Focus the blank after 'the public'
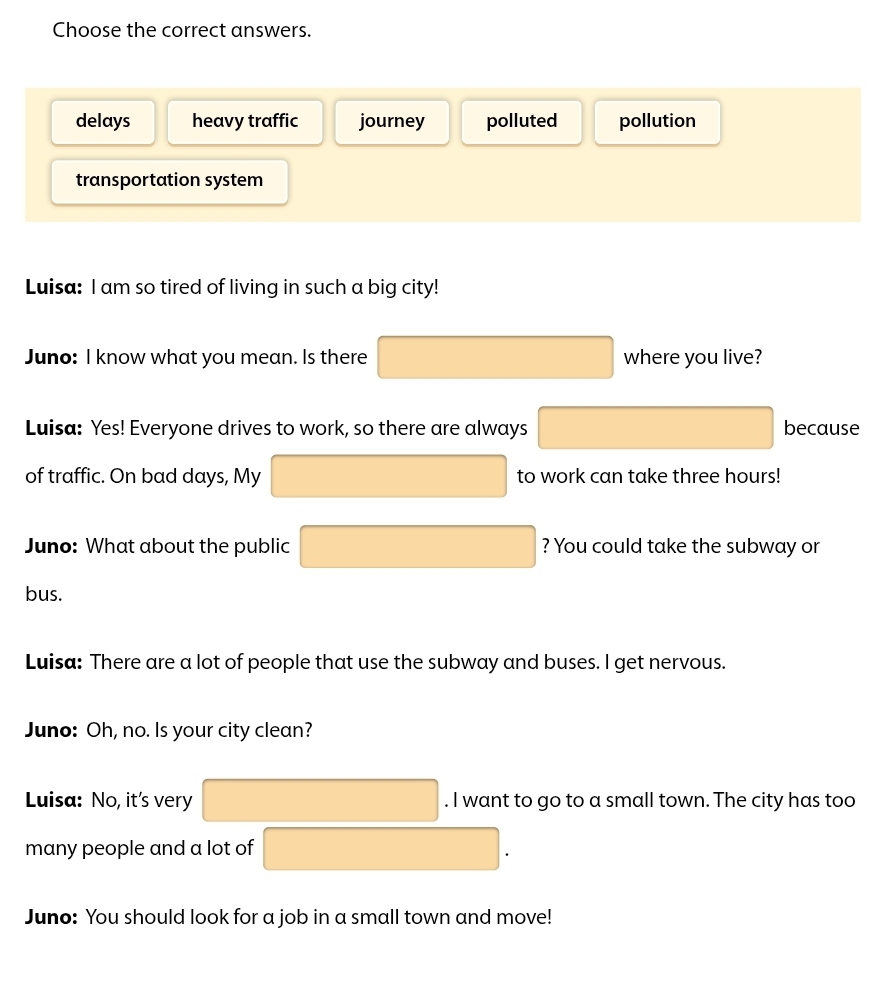The height and width of the screenshot is (985, 888). coord(417,547)
